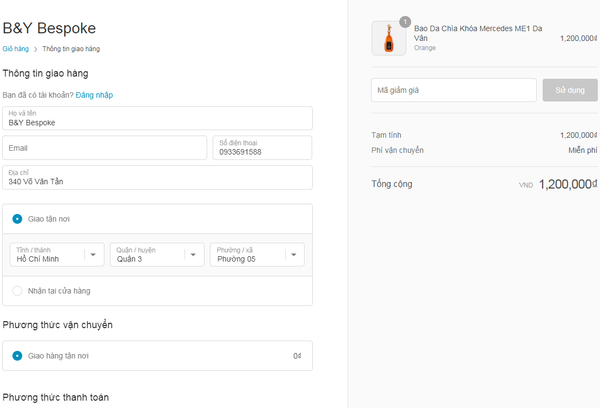
Task: Focus the Email input field
Action: point(105,148)
